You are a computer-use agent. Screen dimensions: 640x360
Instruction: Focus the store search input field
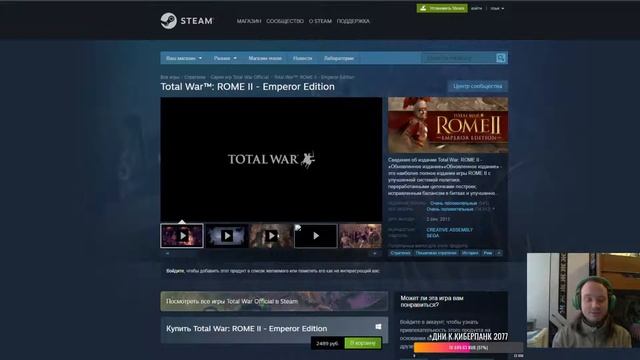(458, 58)
